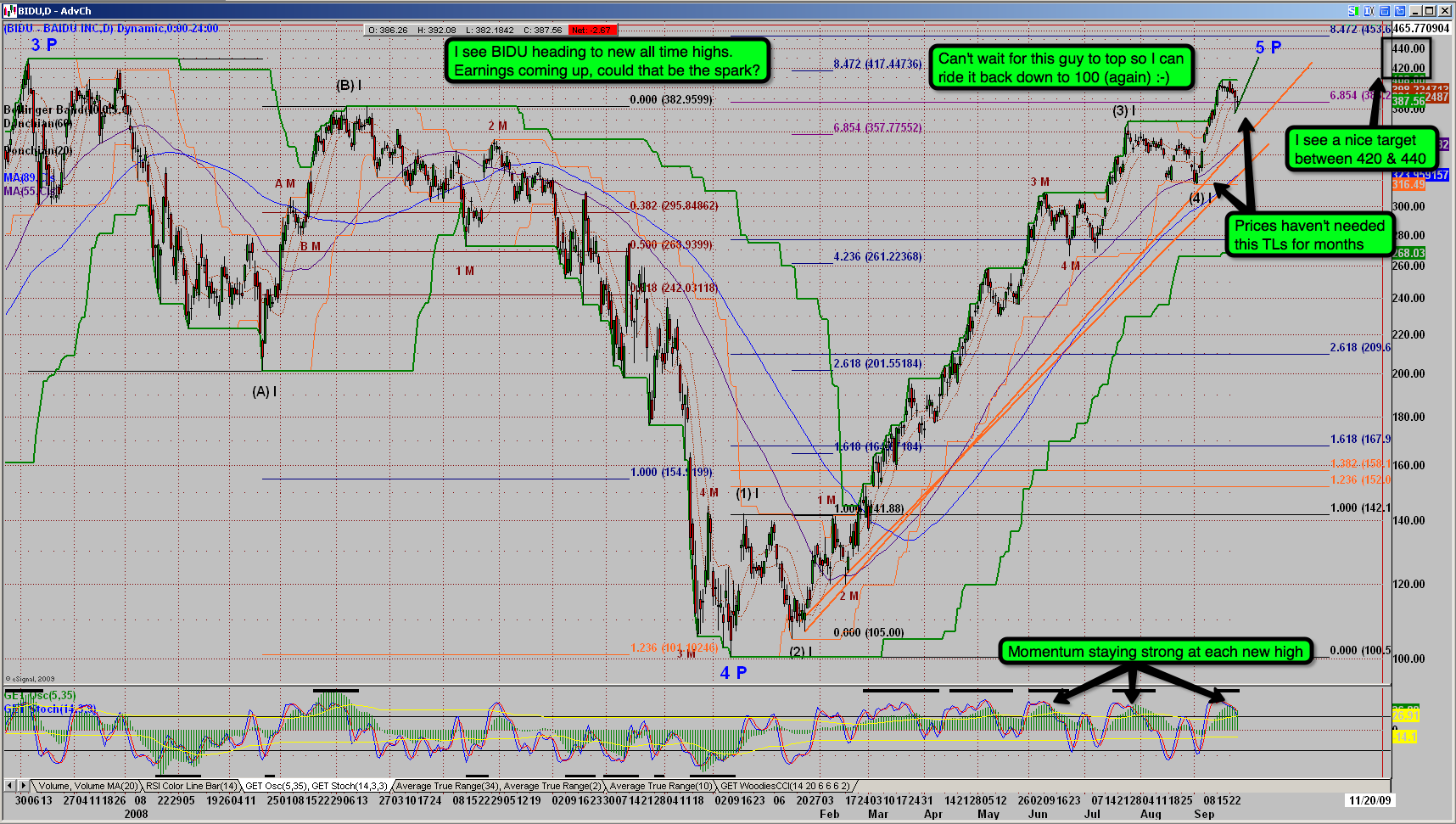Click the symbol link 'S' title bar icon

point(1353,11)
